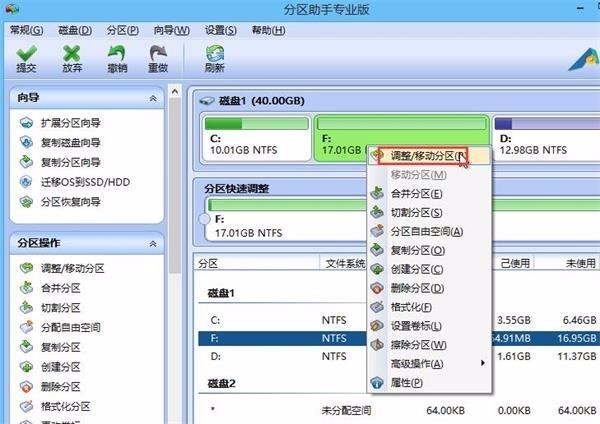Choose 分区自由空间(A) in context menu
Image resolution: width=600 pixels, height=424 pixels.
(429, 232)
